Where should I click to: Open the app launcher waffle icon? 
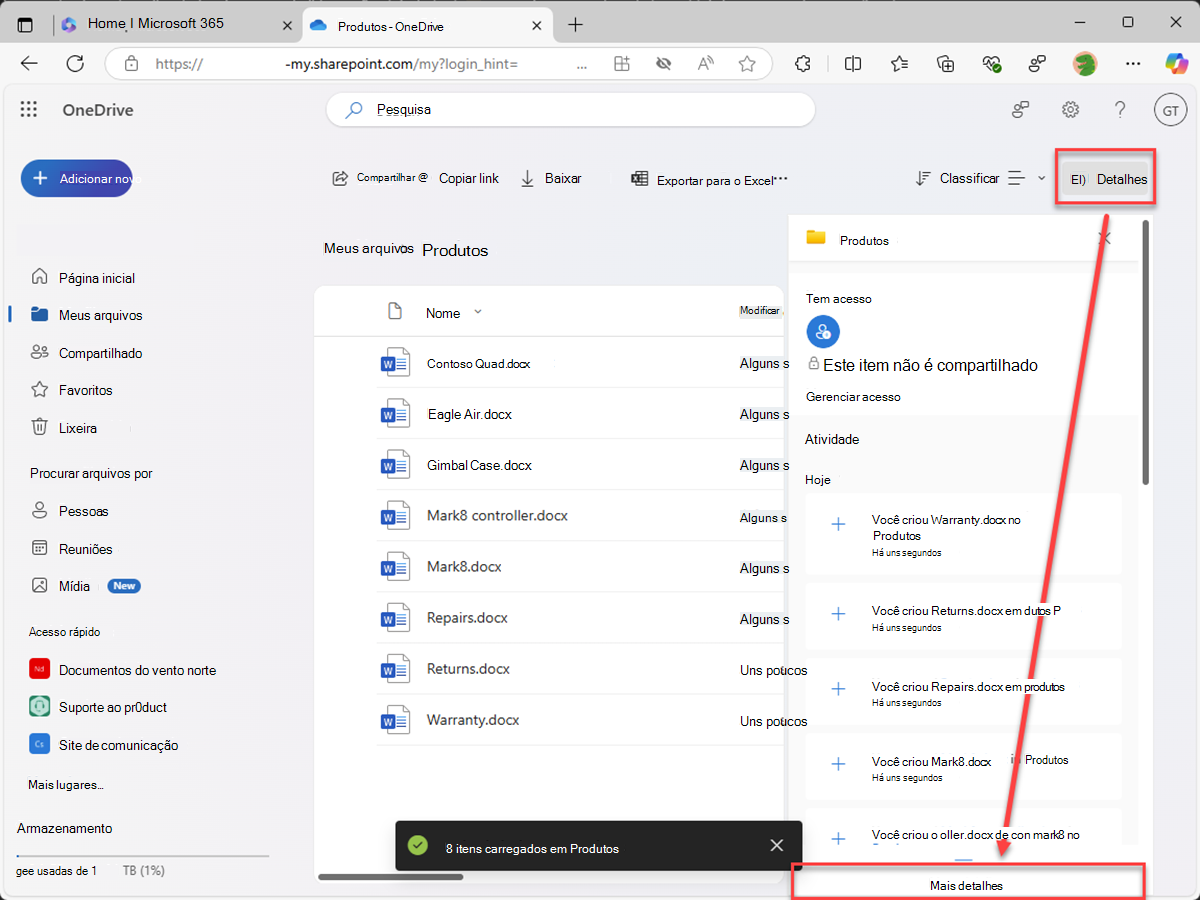point(29,110)
